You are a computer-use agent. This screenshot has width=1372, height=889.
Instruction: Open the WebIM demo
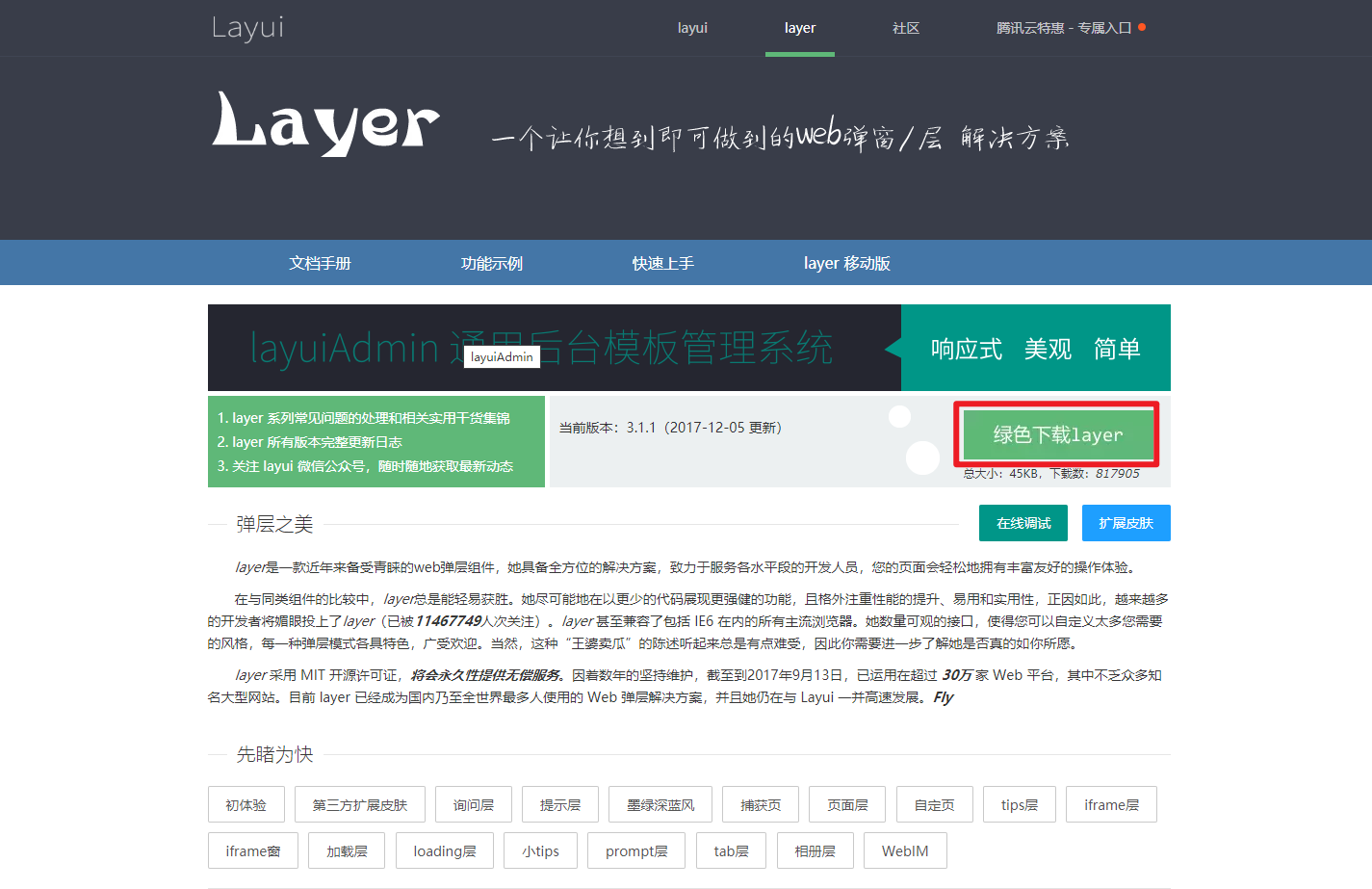(905, 851)
